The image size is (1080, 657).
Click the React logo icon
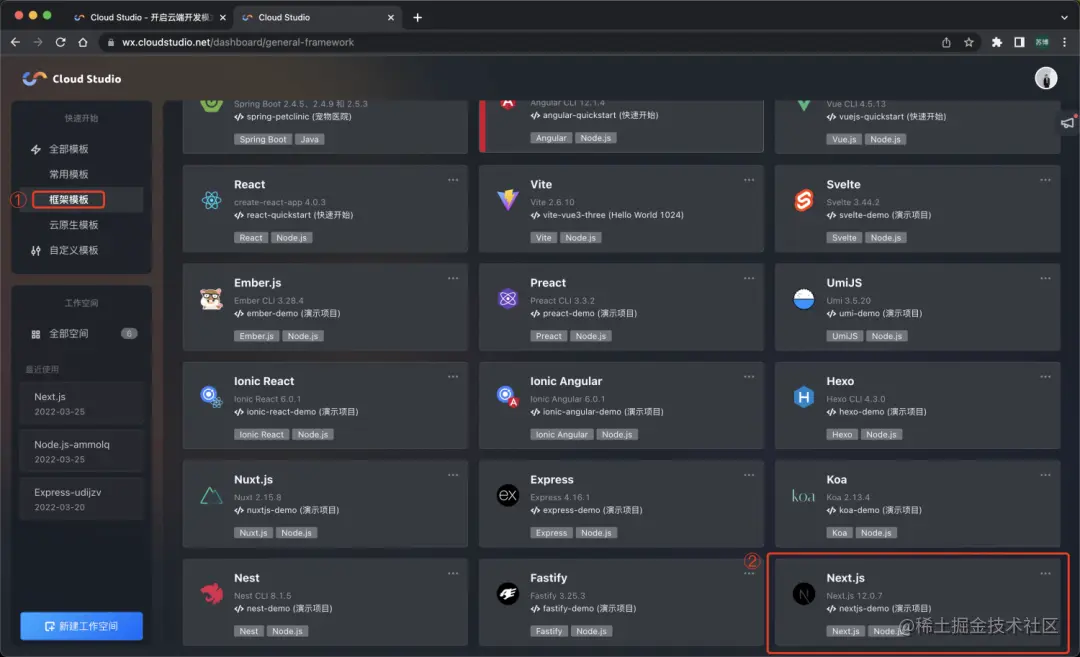pos(211,200)
